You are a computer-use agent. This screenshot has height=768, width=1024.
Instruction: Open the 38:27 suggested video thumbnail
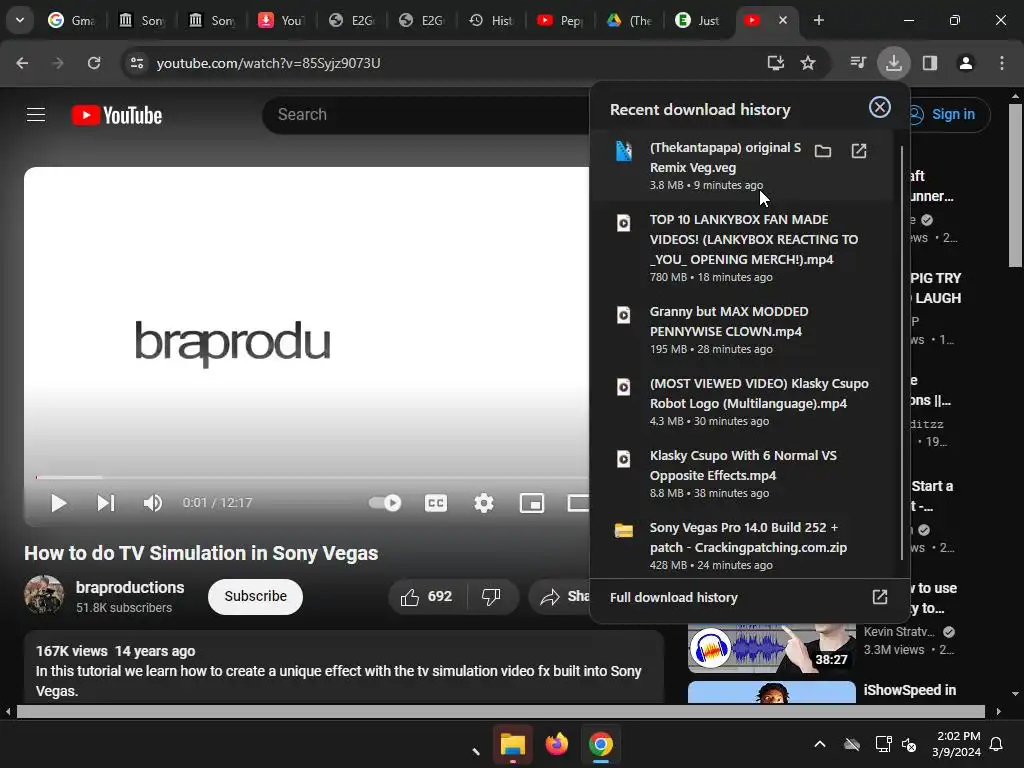pos(772,648)
